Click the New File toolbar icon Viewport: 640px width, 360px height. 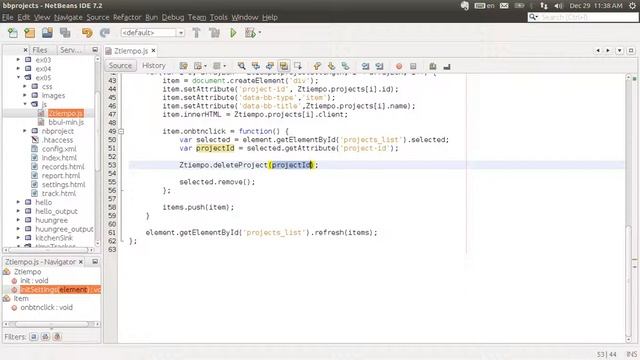point(13,33)
